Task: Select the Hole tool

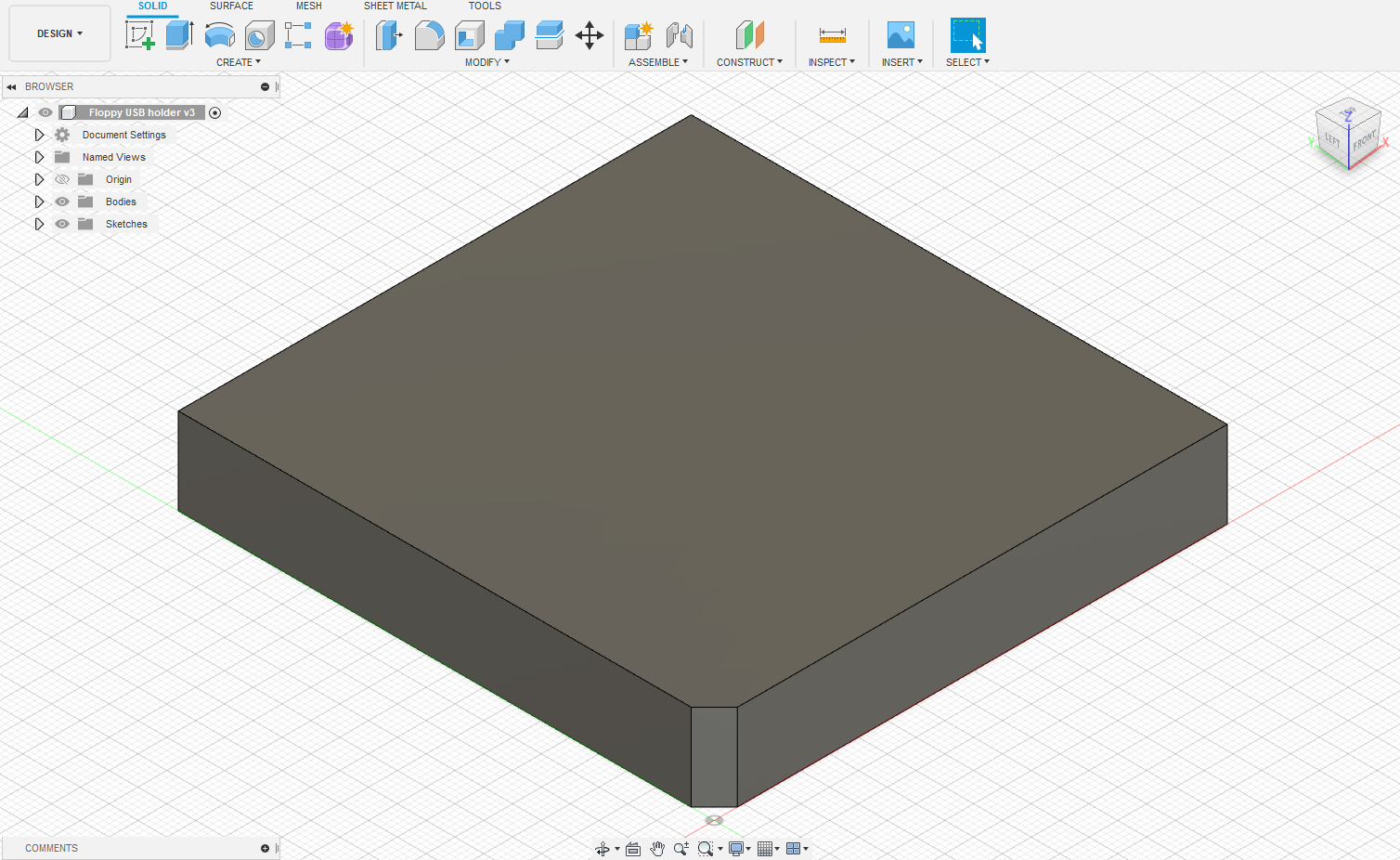Action: tap(259, 35)
